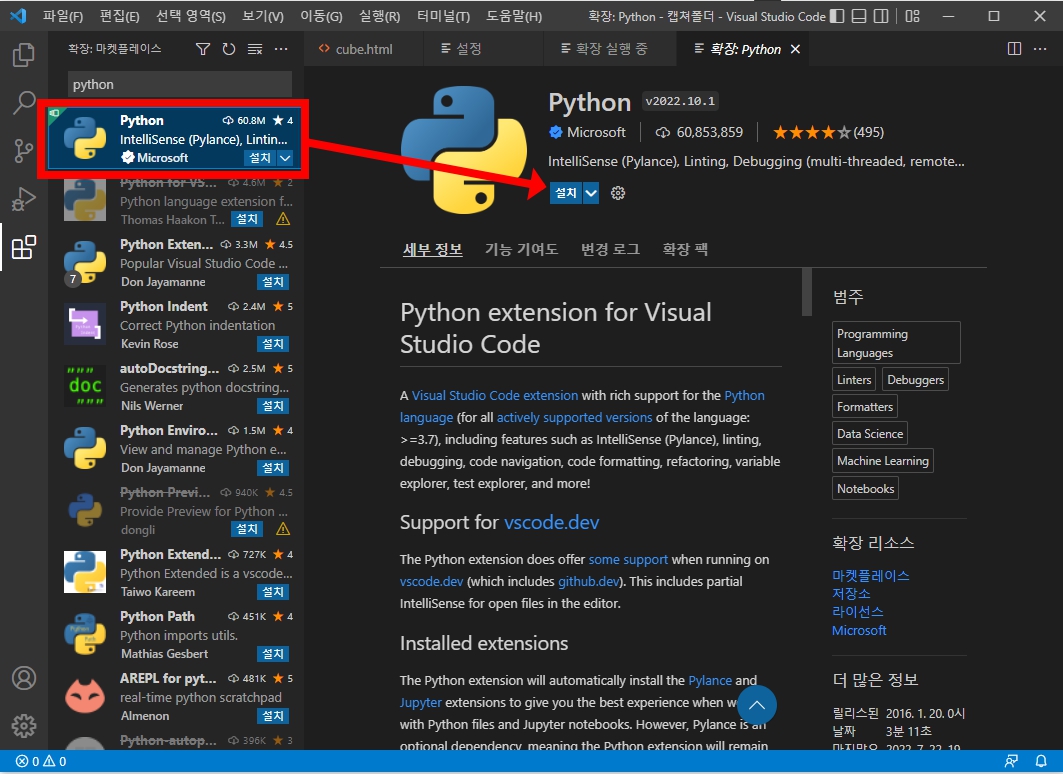Follow the Pylance link
Screen dimensions: 1063x774
(710, 680)
